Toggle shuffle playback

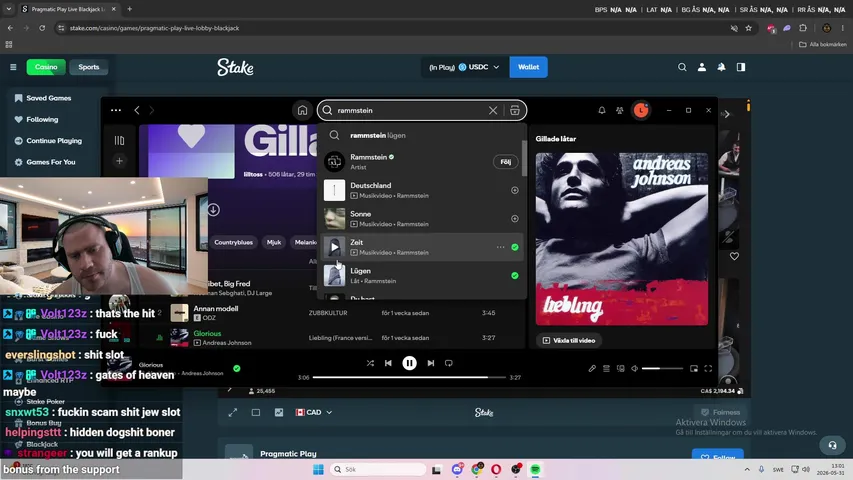[370, 363]
